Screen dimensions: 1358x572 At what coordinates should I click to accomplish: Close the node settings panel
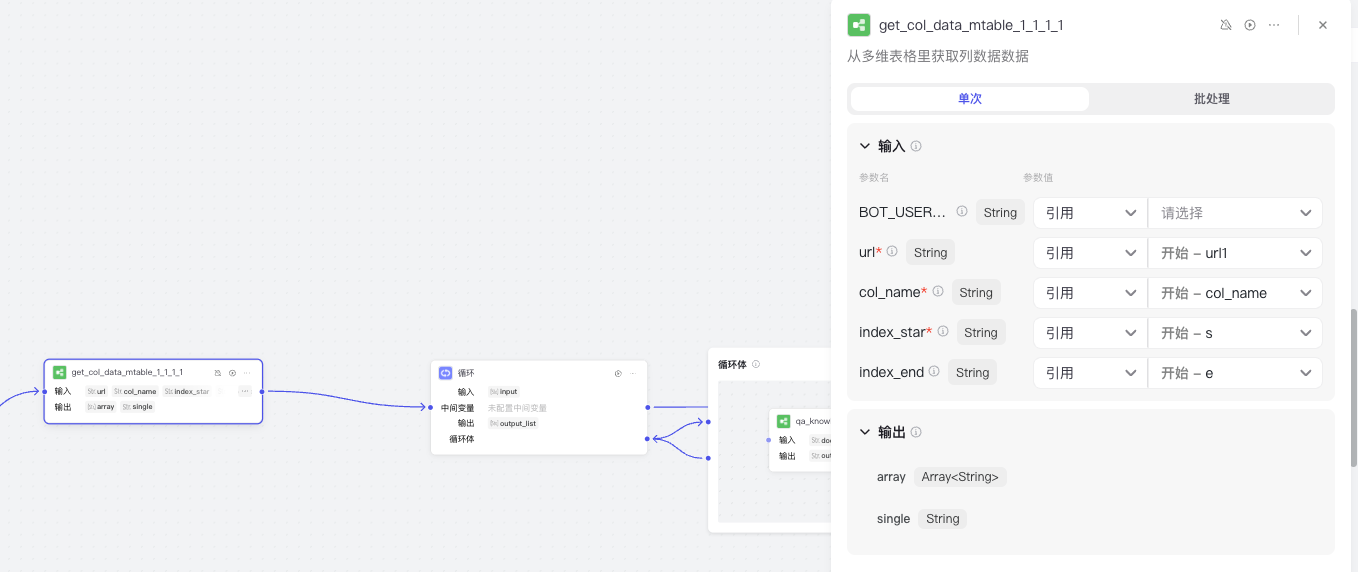tap(1323, 25)
